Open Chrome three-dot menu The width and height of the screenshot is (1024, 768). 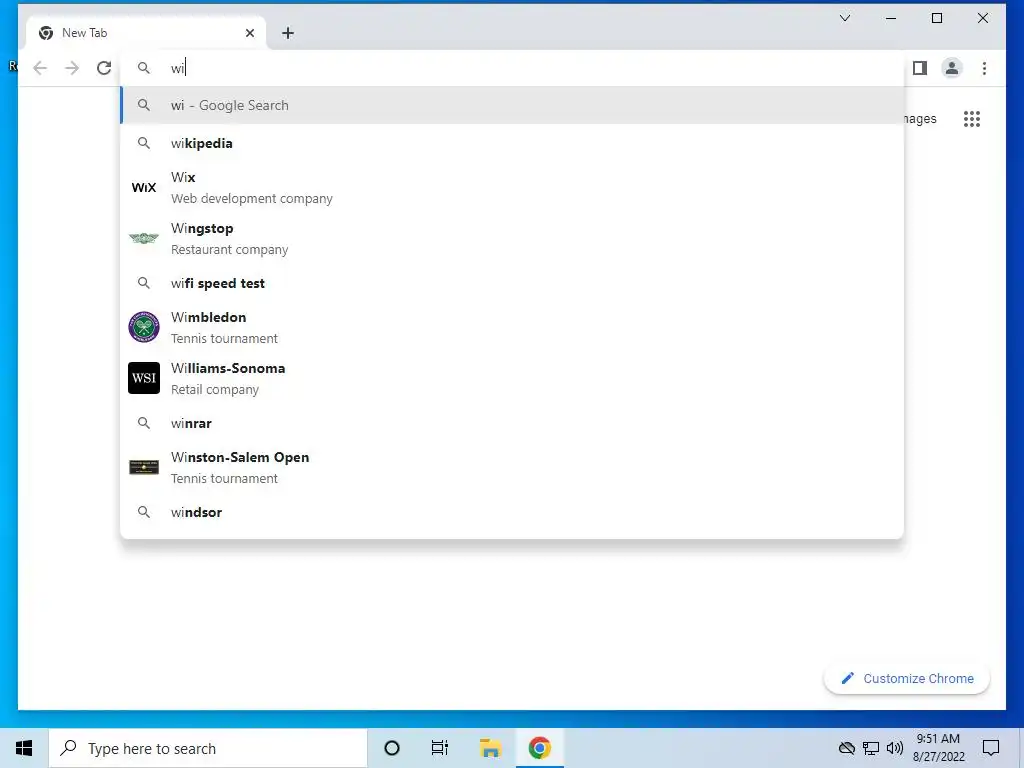984,68
